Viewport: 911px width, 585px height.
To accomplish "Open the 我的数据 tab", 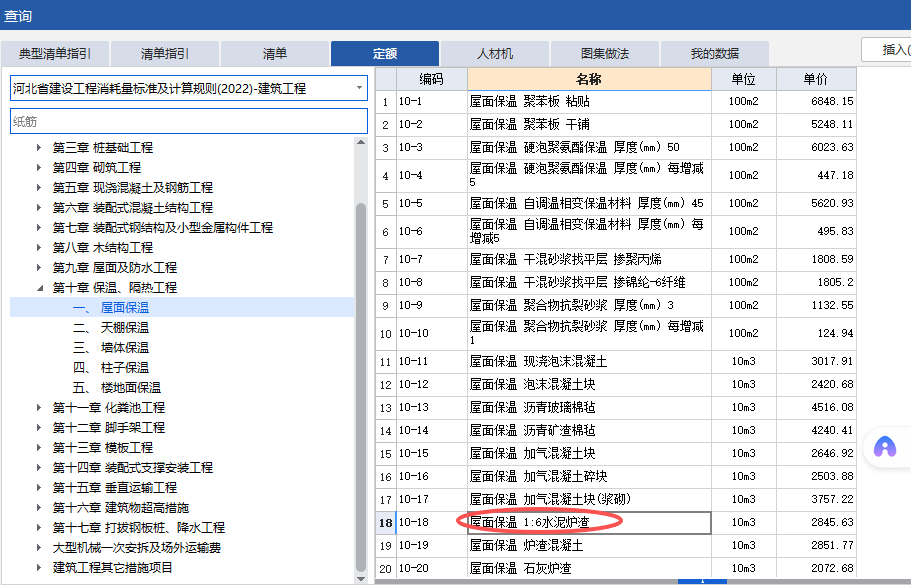I will coord(715,54).
